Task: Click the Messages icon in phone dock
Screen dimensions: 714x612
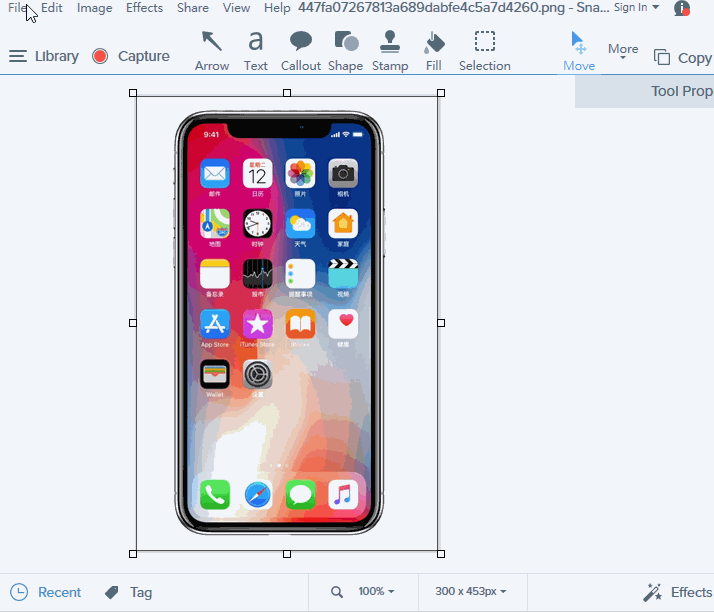Action: [301, 495]
